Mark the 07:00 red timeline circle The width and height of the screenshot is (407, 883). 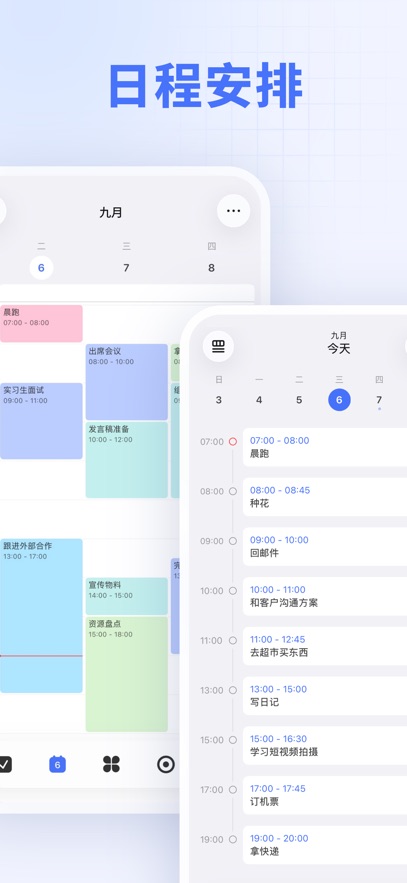[232, 442]
